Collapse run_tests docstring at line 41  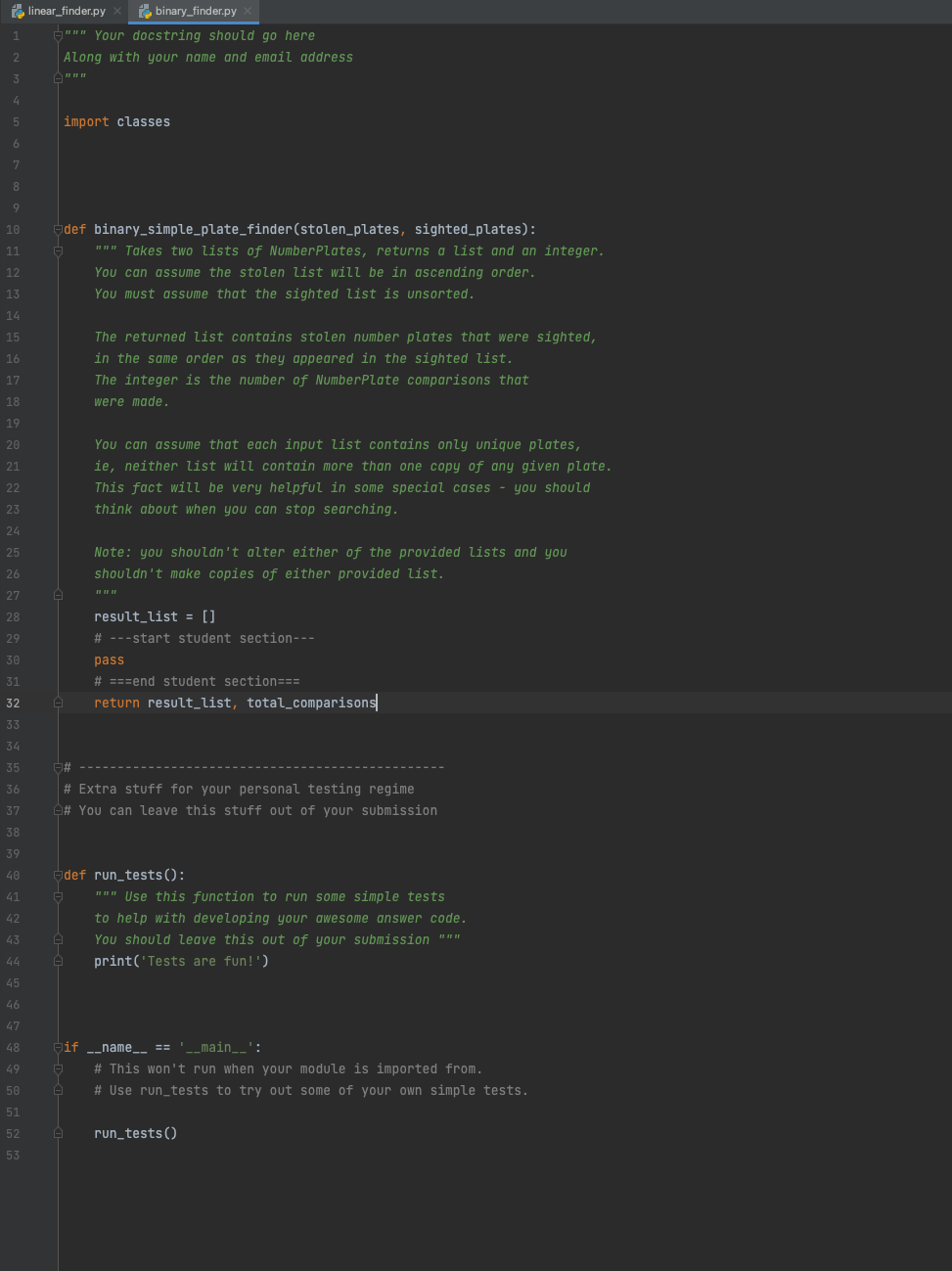(58, 896)
